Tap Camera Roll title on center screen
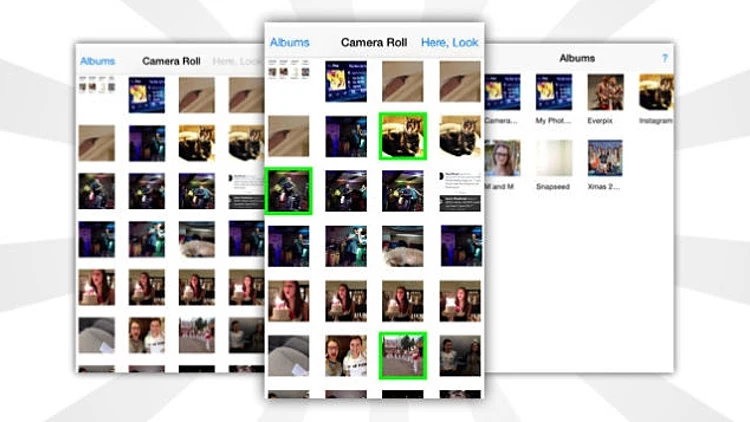The width and height of the screenshot is (750, 422). (374, 43)
